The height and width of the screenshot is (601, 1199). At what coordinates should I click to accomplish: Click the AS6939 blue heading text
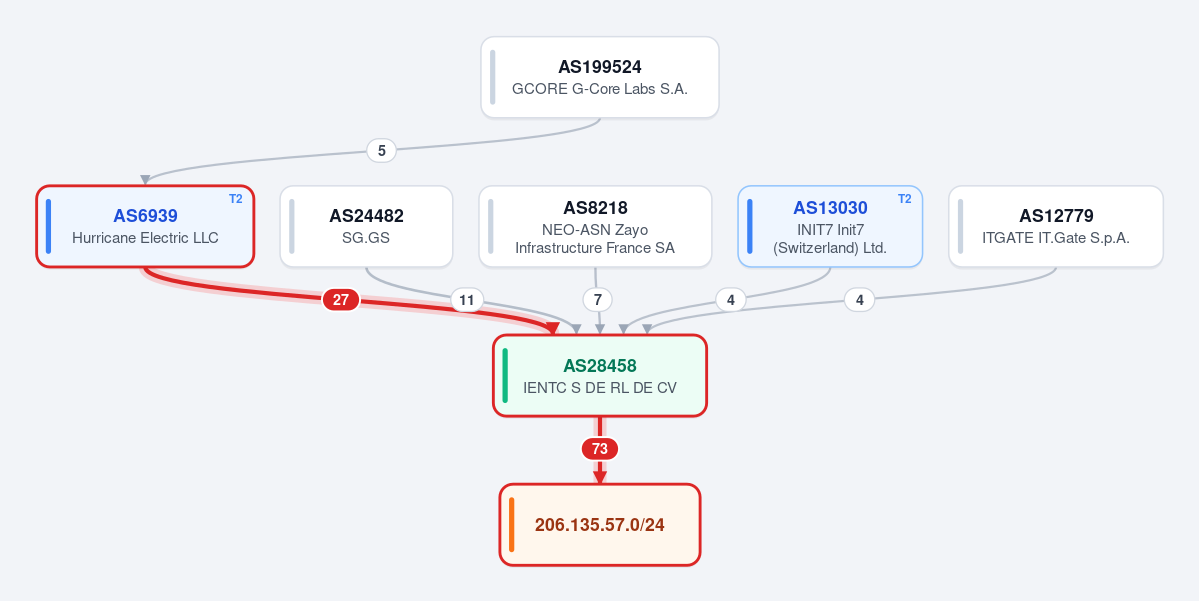(145, 216)
